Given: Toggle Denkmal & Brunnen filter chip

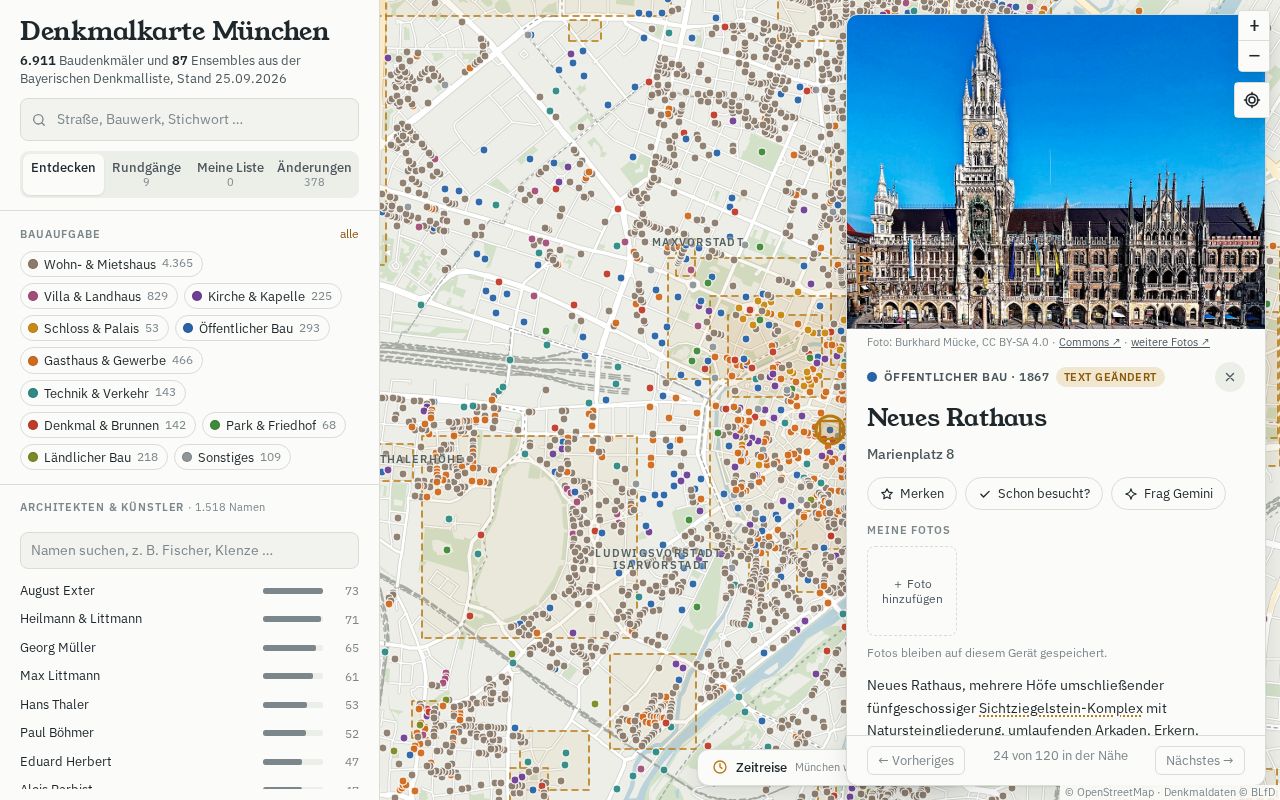Looking at the screenshot, I should click(108, 425).
